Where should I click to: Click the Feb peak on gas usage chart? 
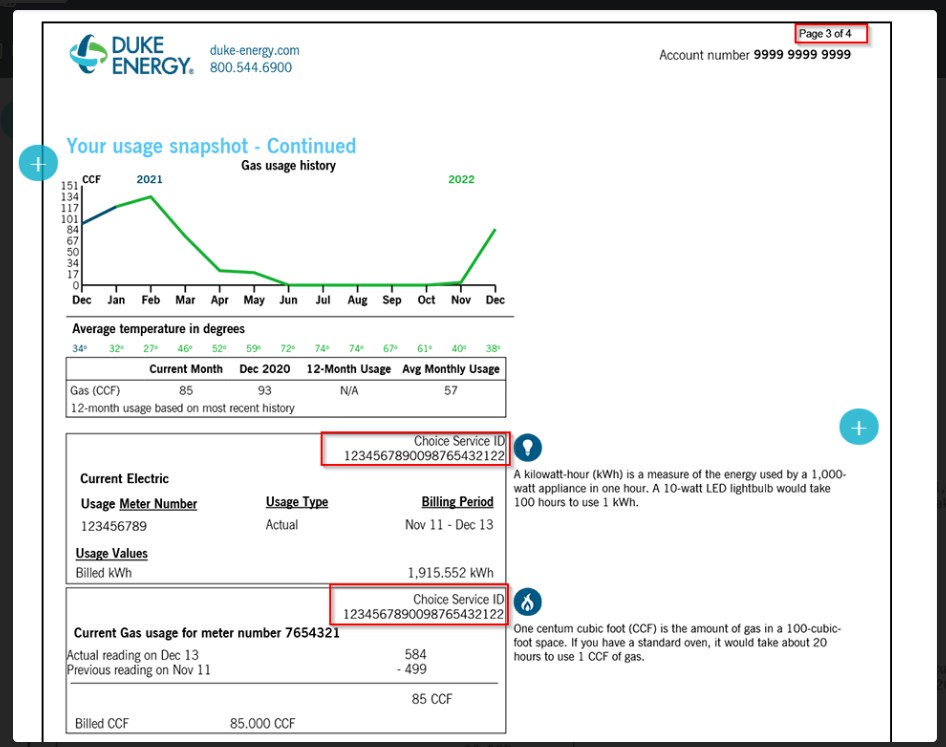[151, 197]
